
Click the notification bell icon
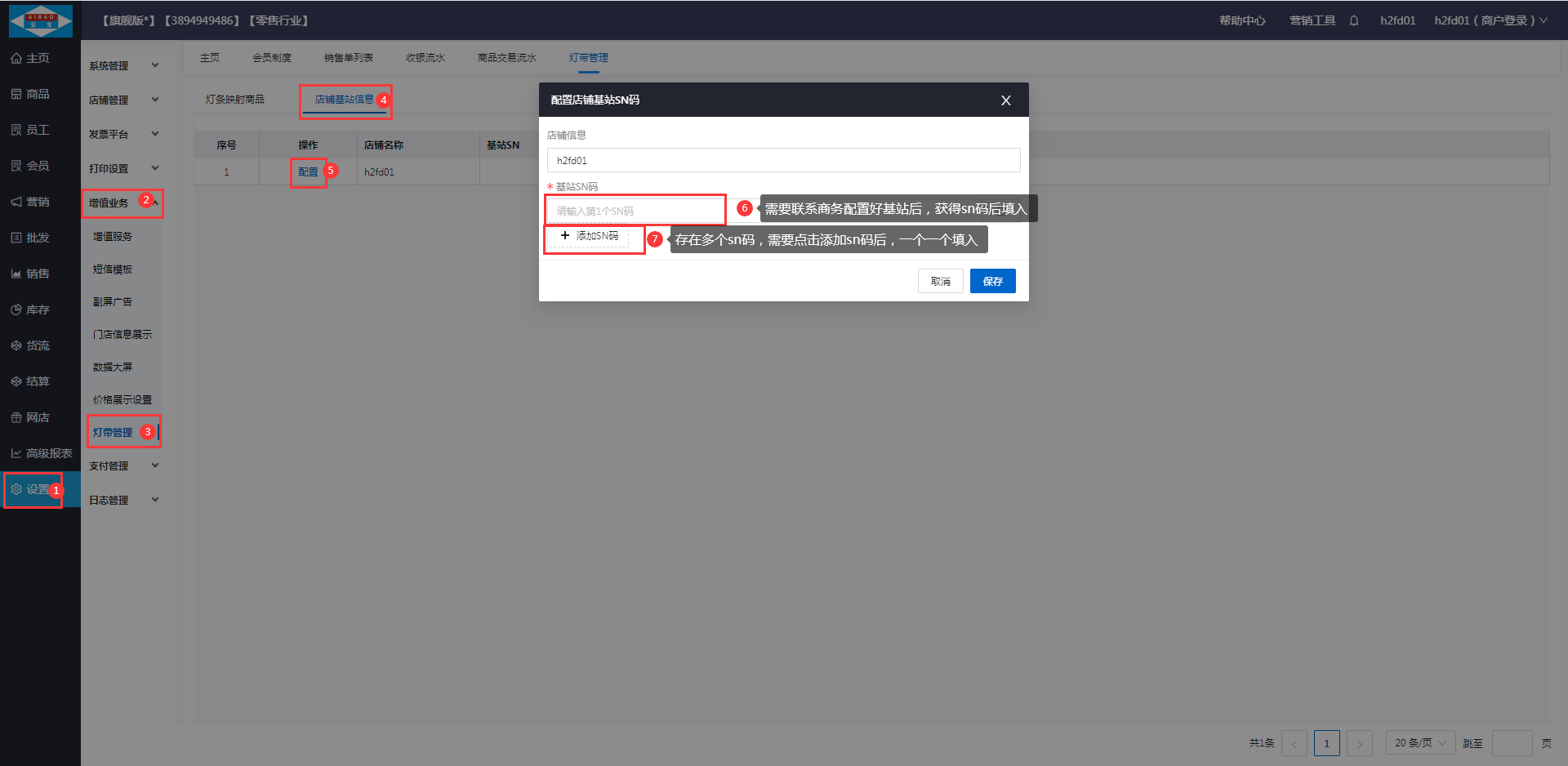point(1354,20)
